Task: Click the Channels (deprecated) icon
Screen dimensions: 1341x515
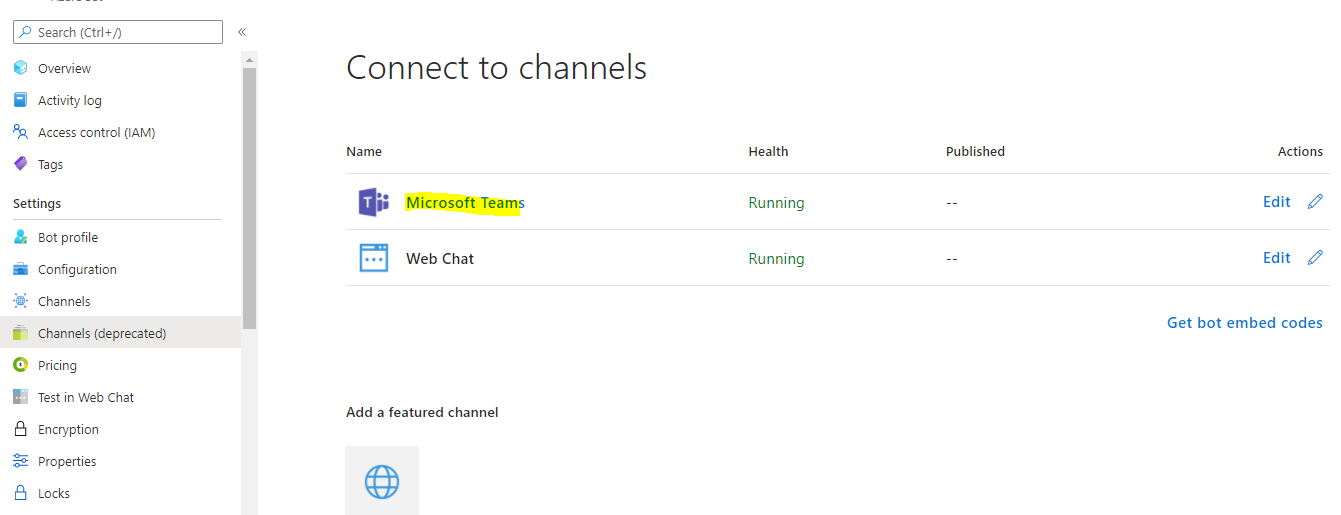Action: click(20, 333)
